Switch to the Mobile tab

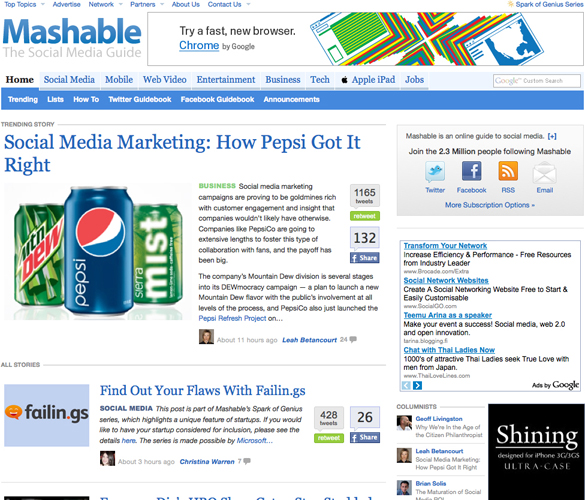point(119,80)
